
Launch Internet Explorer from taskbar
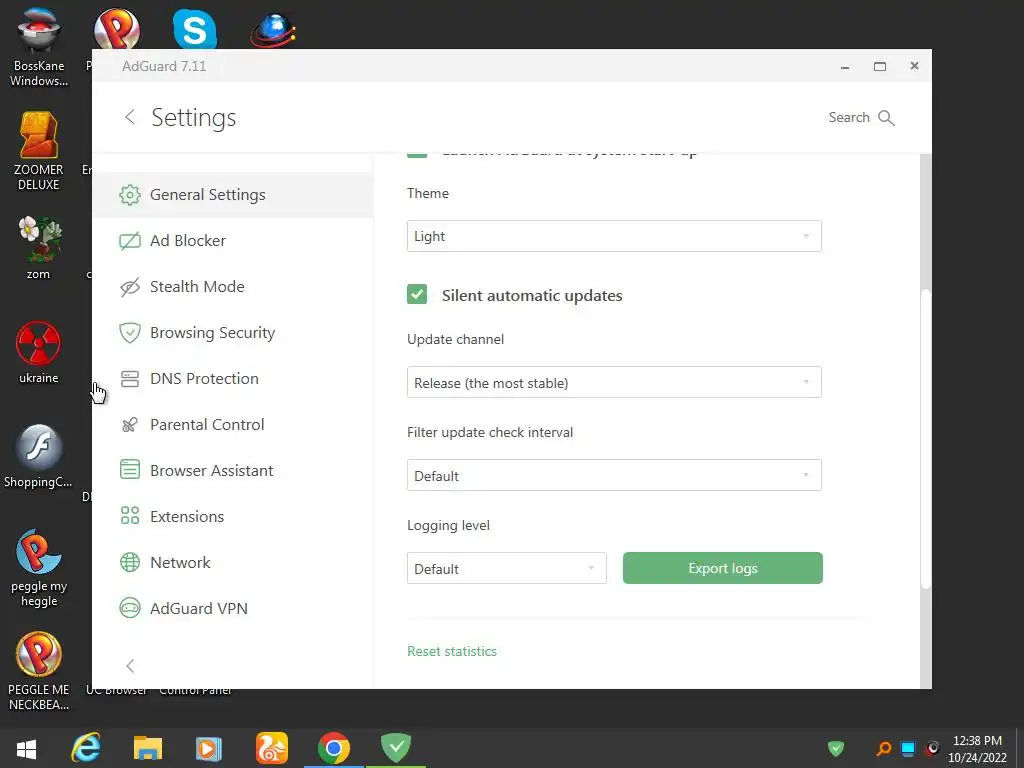86,747
